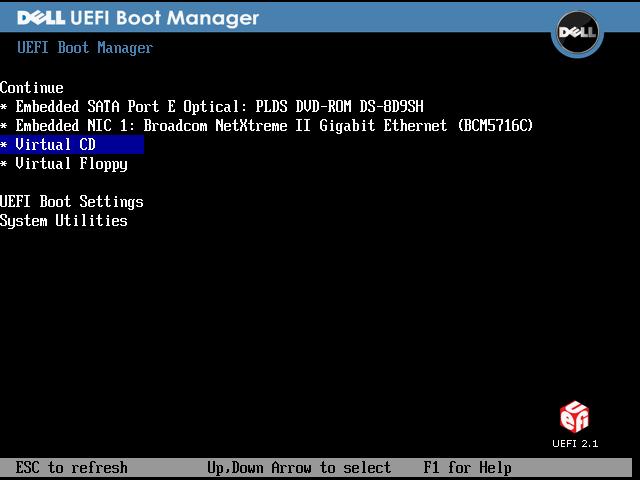Click the ESC to refresh hint
The height and width of the screenshot is (480, 640).
point(71,468)
